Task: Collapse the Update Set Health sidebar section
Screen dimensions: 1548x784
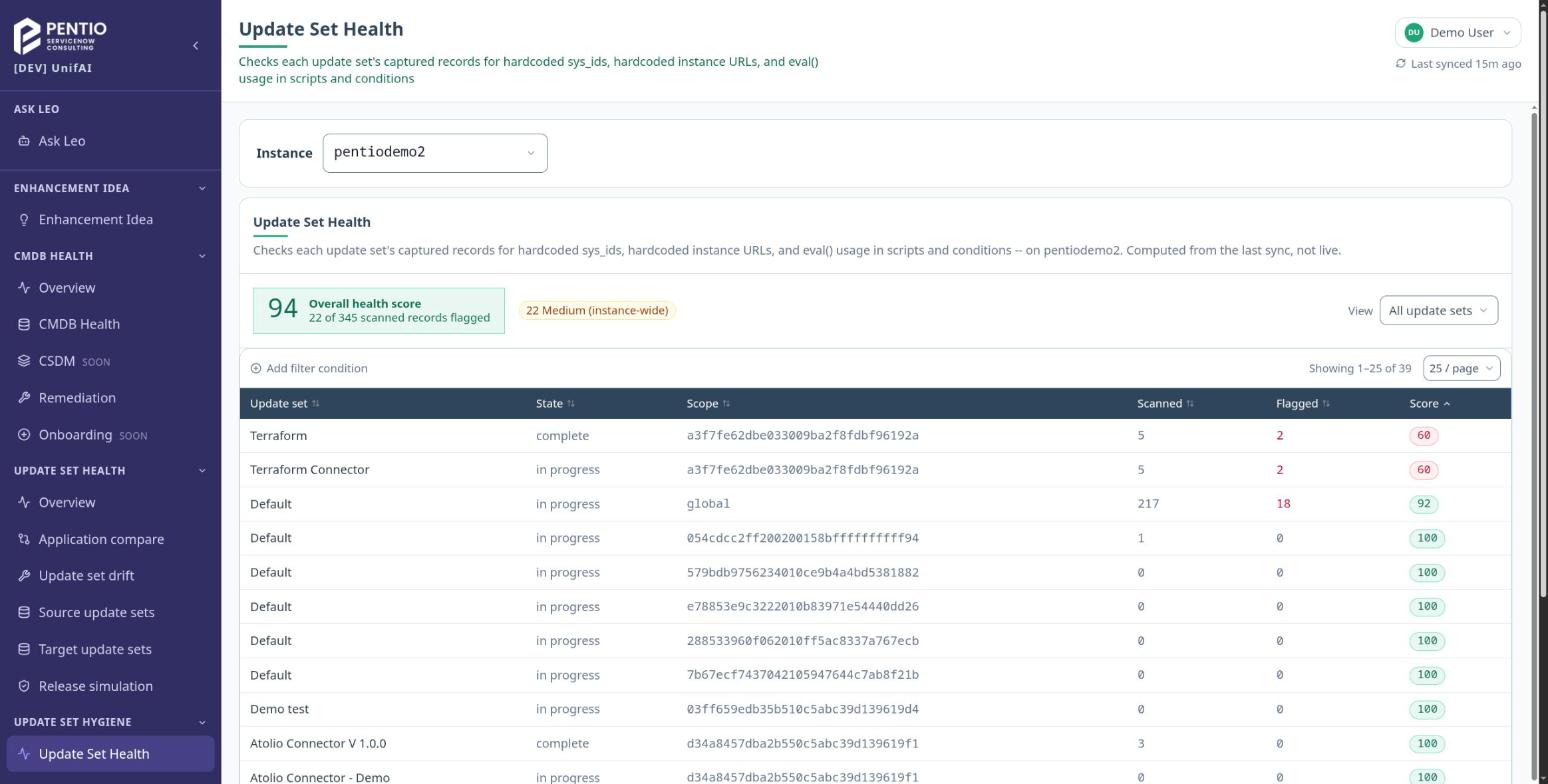Action: click(x=202, y=471)
